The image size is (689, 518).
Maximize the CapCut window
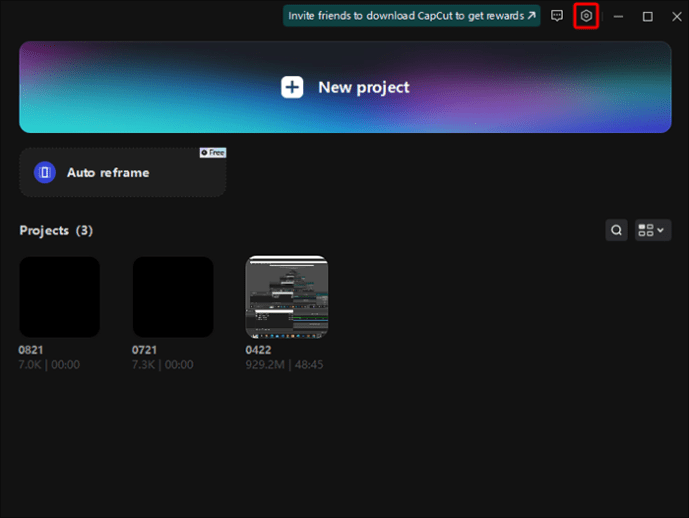click(647, 17)
